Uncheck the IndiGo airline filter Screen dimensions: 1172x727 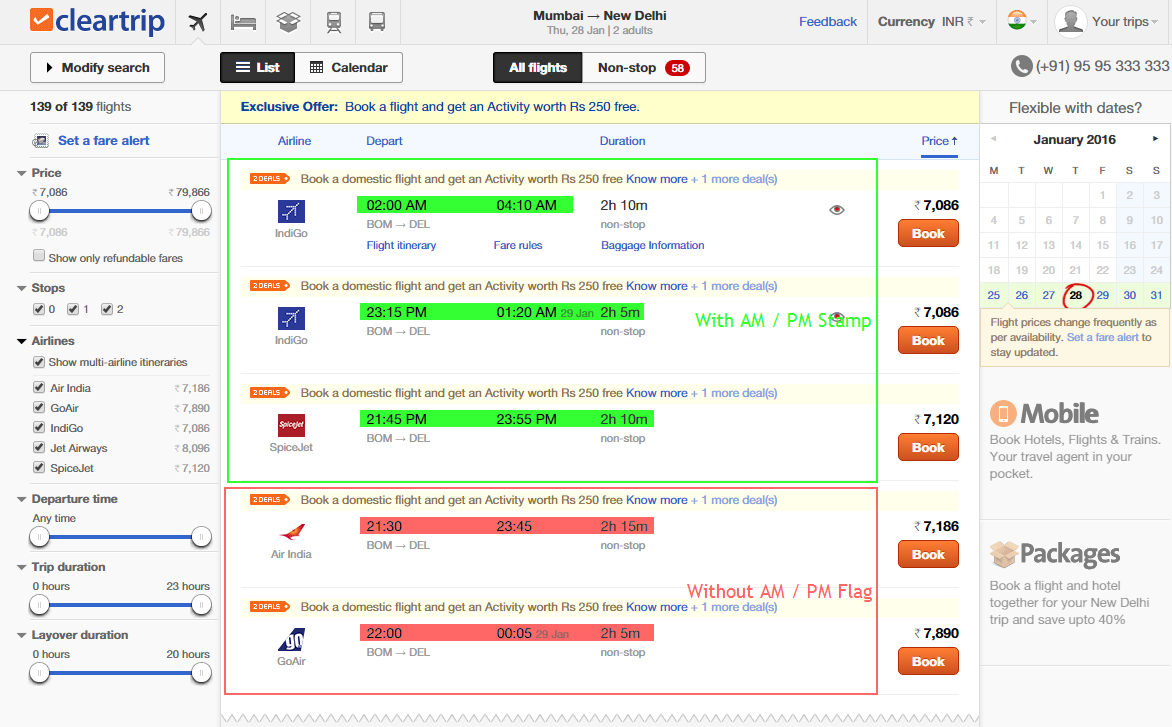39,427
